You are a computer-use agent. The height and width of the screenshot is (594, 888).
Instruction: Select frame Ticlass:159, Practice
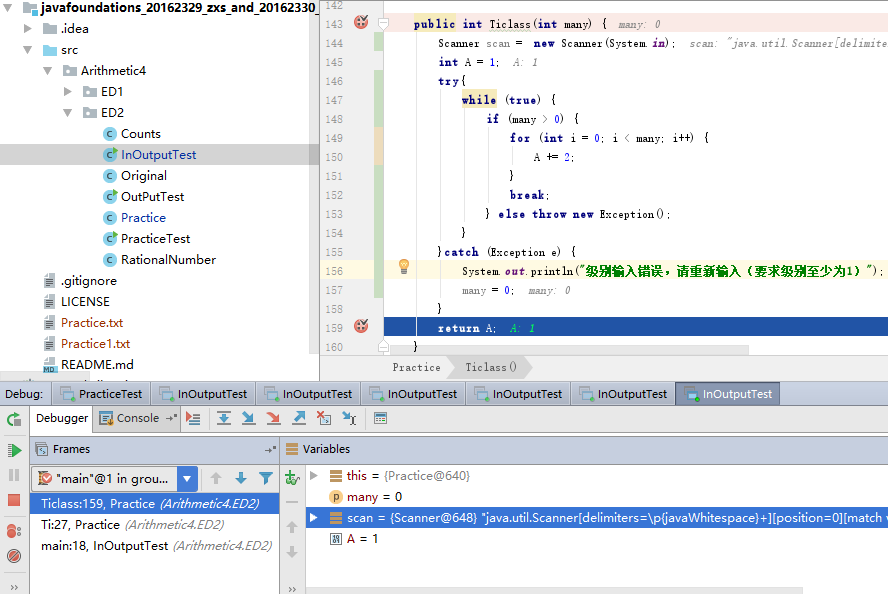[x=154, y=503]
